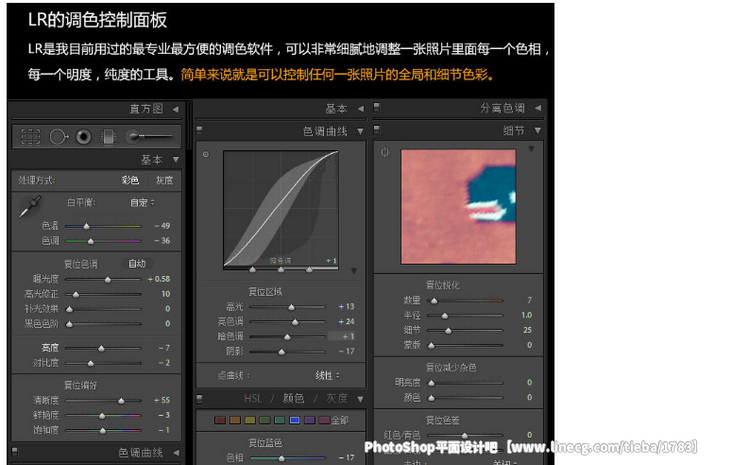Click the 暗色调 value field +1
This screenshot has height=465, width=750.
[342, 336]
